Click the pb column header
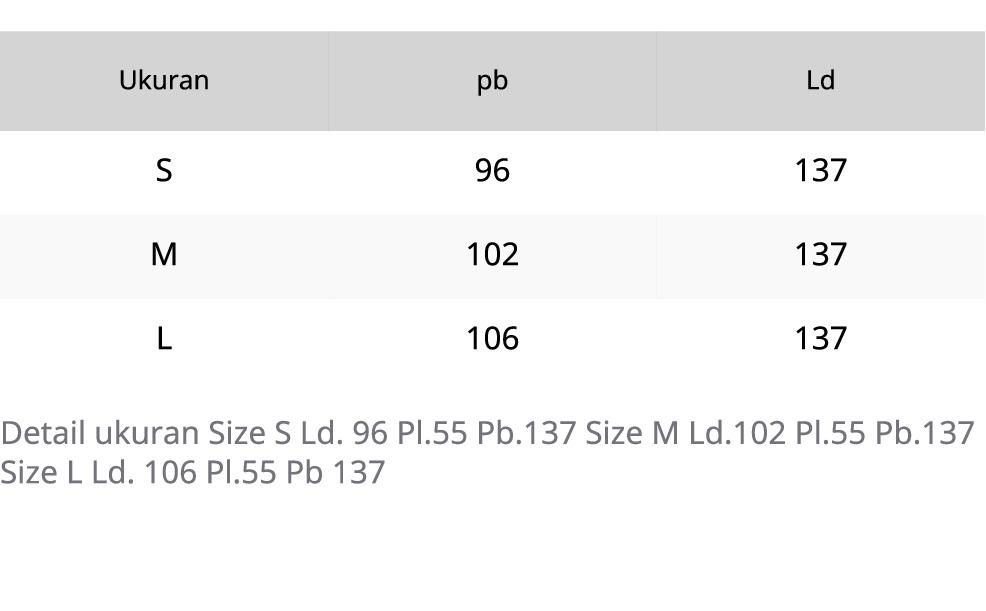This screenshot has height=611, width=986. [x=492, y=81]
